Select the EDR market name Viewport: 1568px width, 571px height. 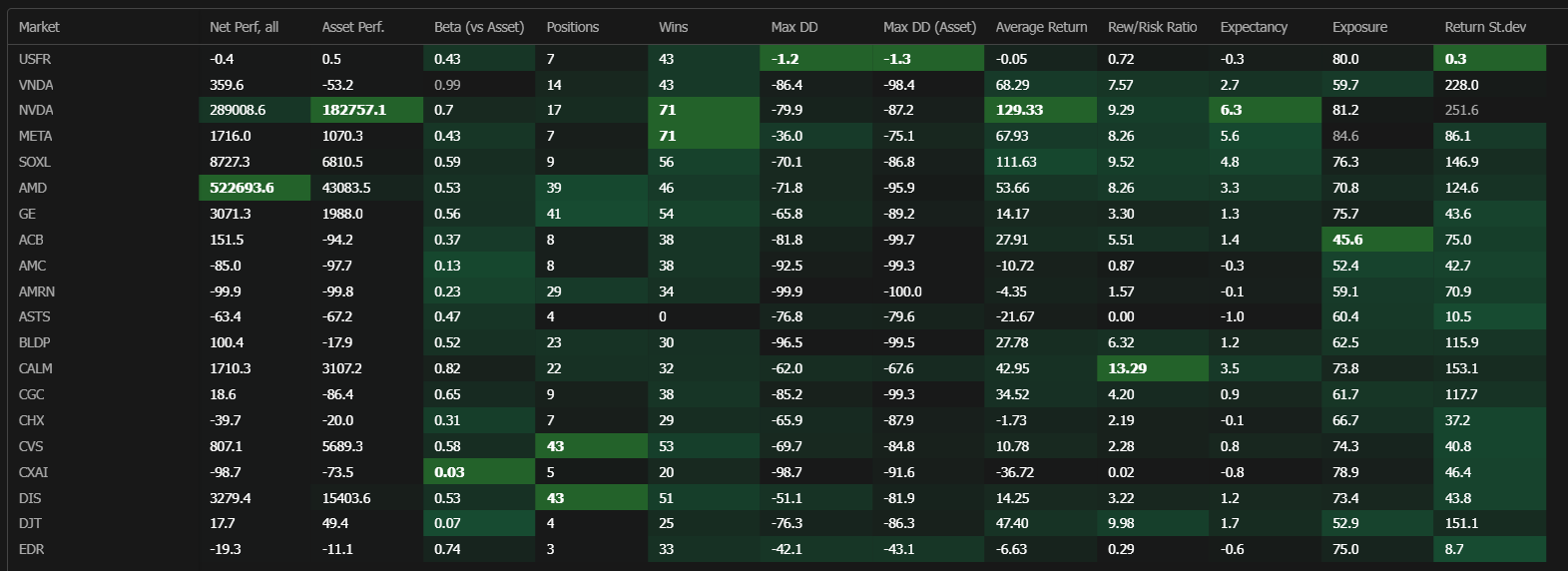coord(31,549)
